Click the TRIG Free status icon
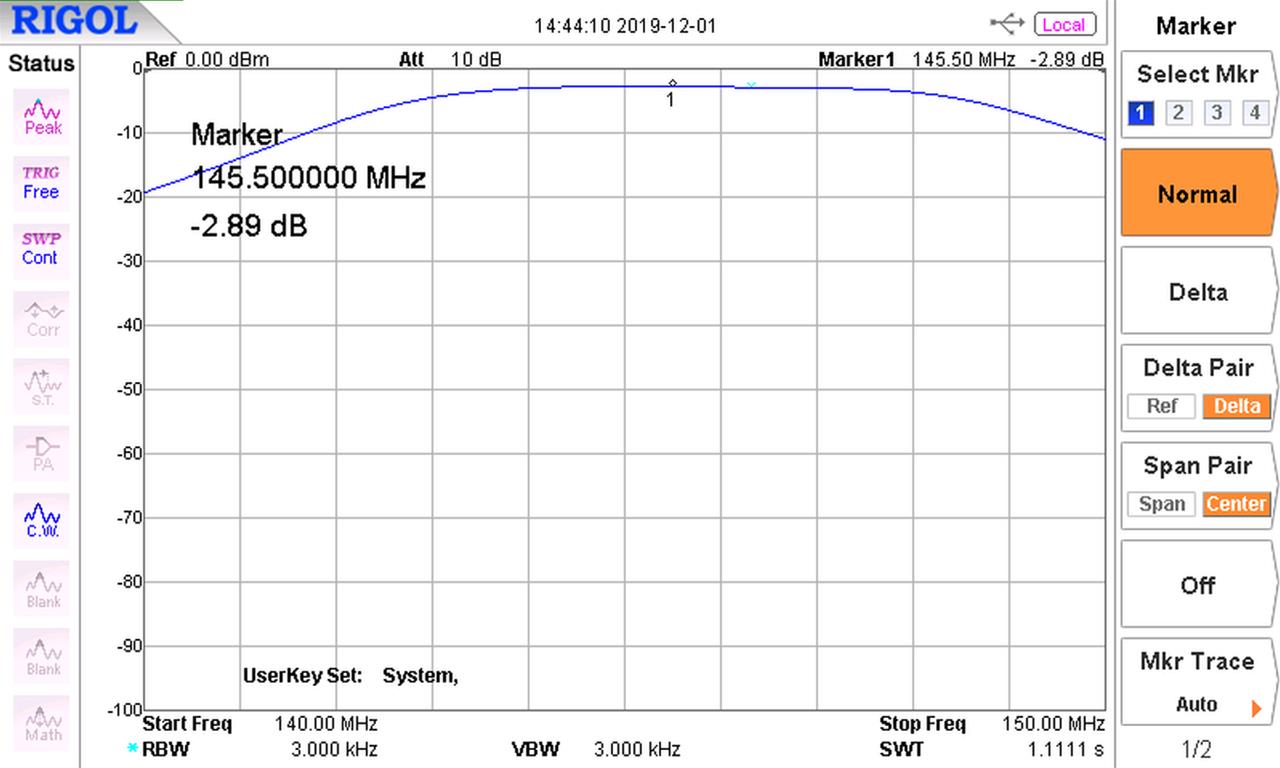The image size is (1280, 768). (x=40, y=182)
